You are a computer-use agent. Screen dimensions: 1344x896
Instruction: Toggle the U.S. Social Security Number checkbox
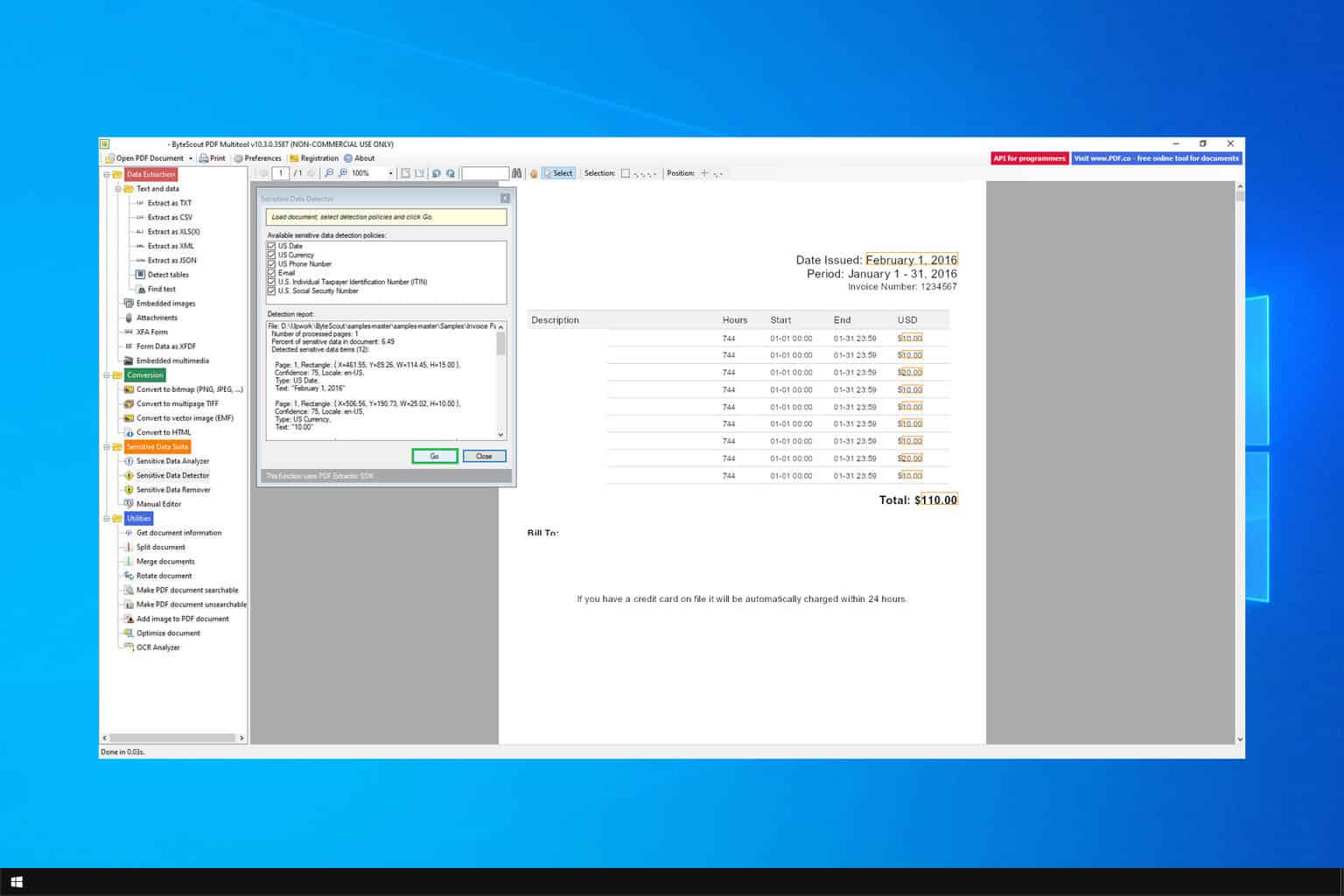click(271, 290)
